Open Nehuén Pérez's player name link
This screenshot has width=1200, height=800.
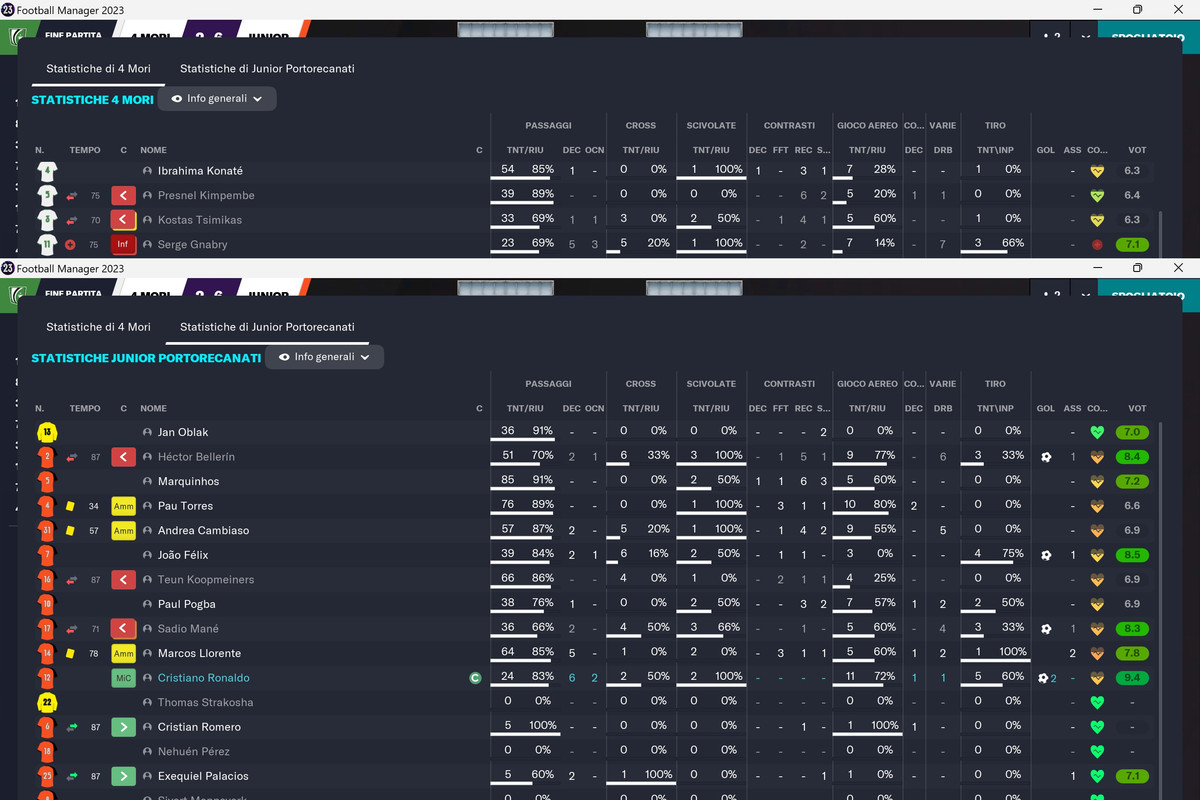194,752
